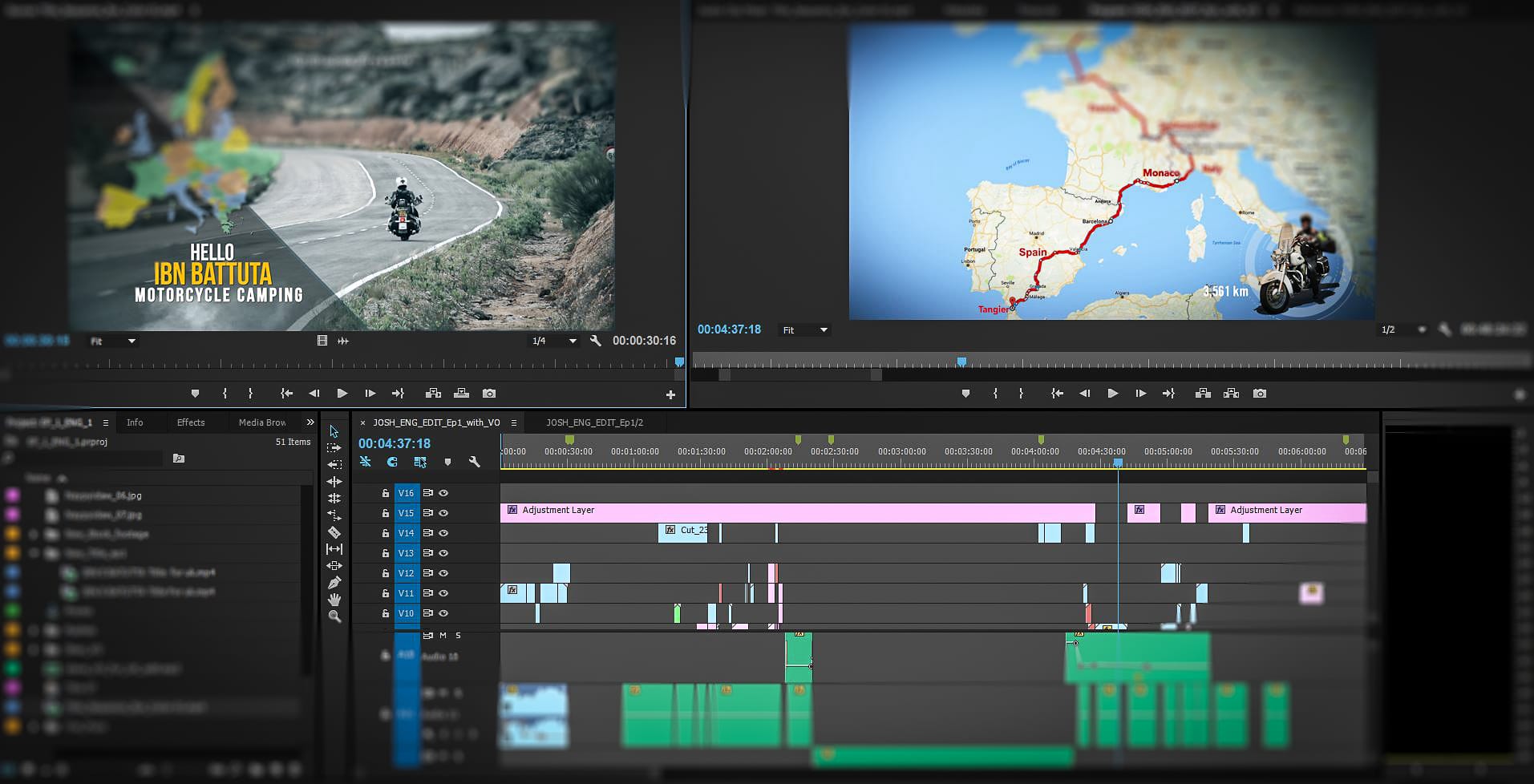Open Source monitor settings wrench
The image size is (1534, 784).
coord(596,341)
